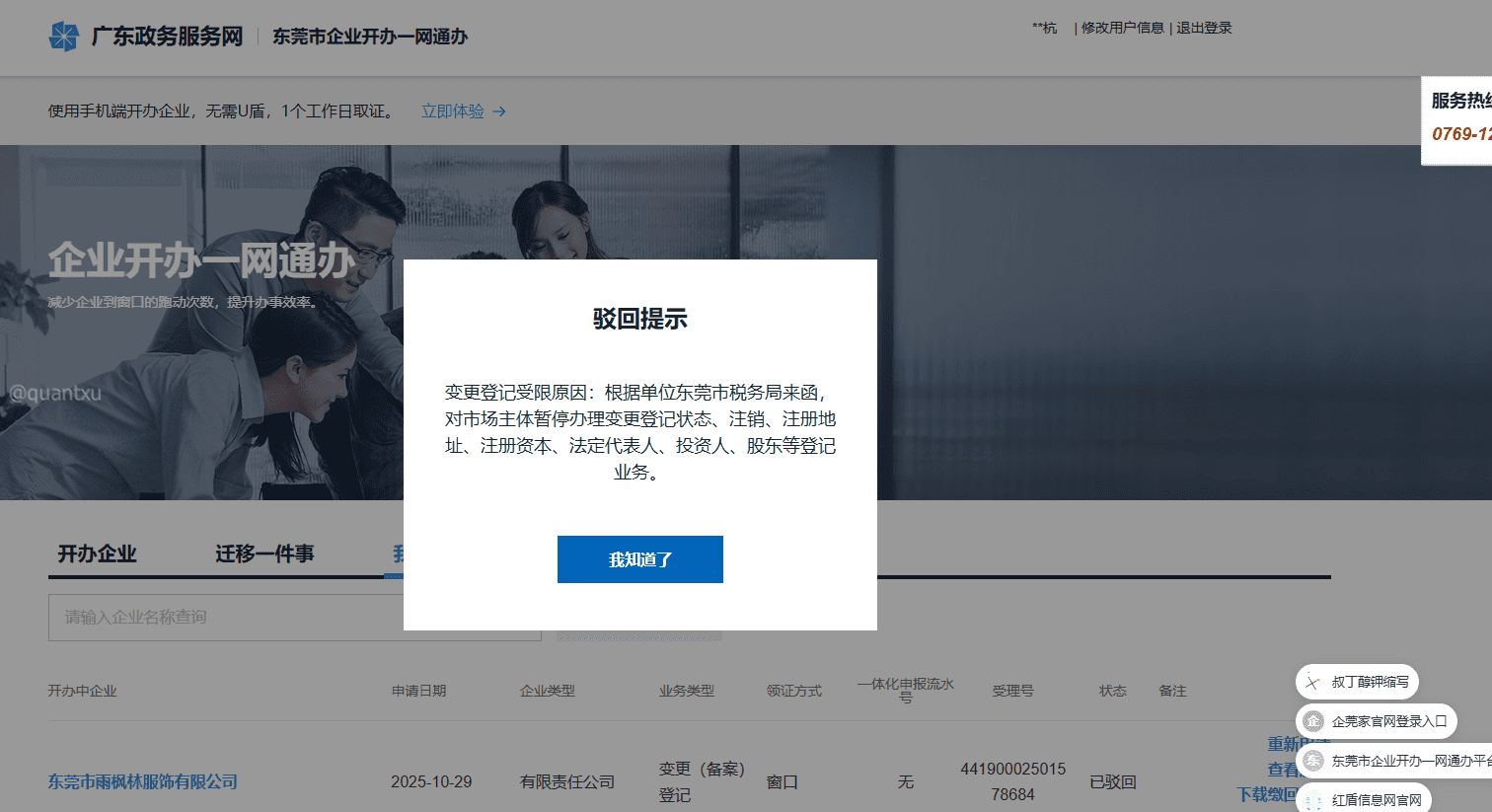
Task: Click the 广东政务服务网 site title
Action: [167, 37]
